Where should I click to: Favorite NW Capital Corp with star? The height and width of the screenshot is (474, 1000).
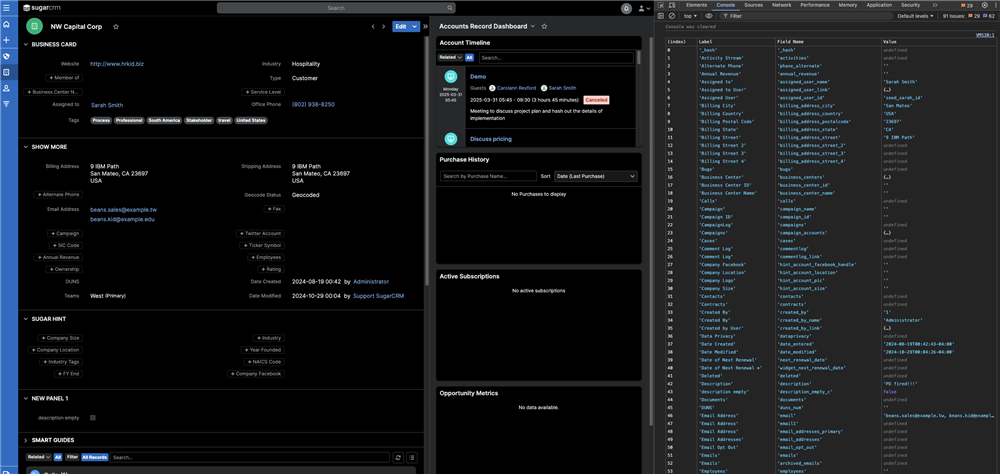[116, 27]
